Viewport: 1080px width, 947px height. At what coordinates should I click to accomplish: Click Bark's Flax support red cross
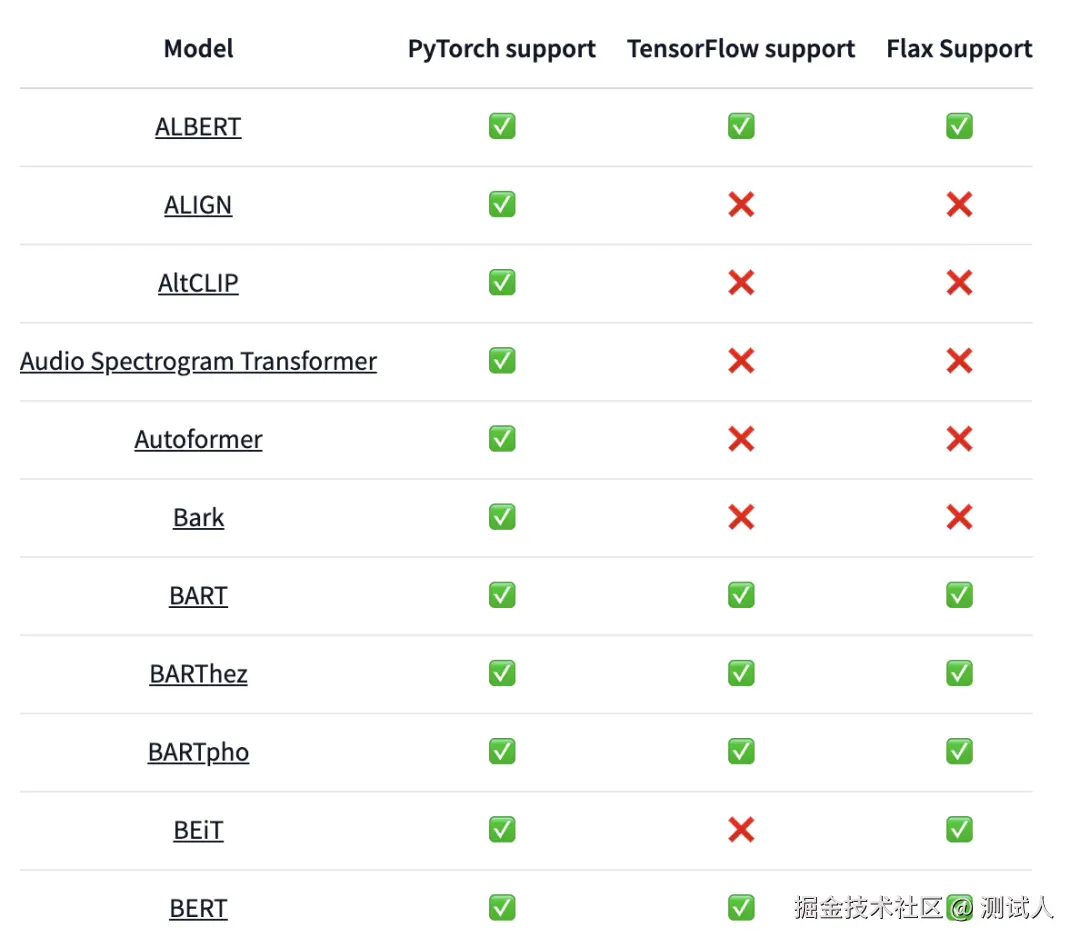click(x=959, y=517)
